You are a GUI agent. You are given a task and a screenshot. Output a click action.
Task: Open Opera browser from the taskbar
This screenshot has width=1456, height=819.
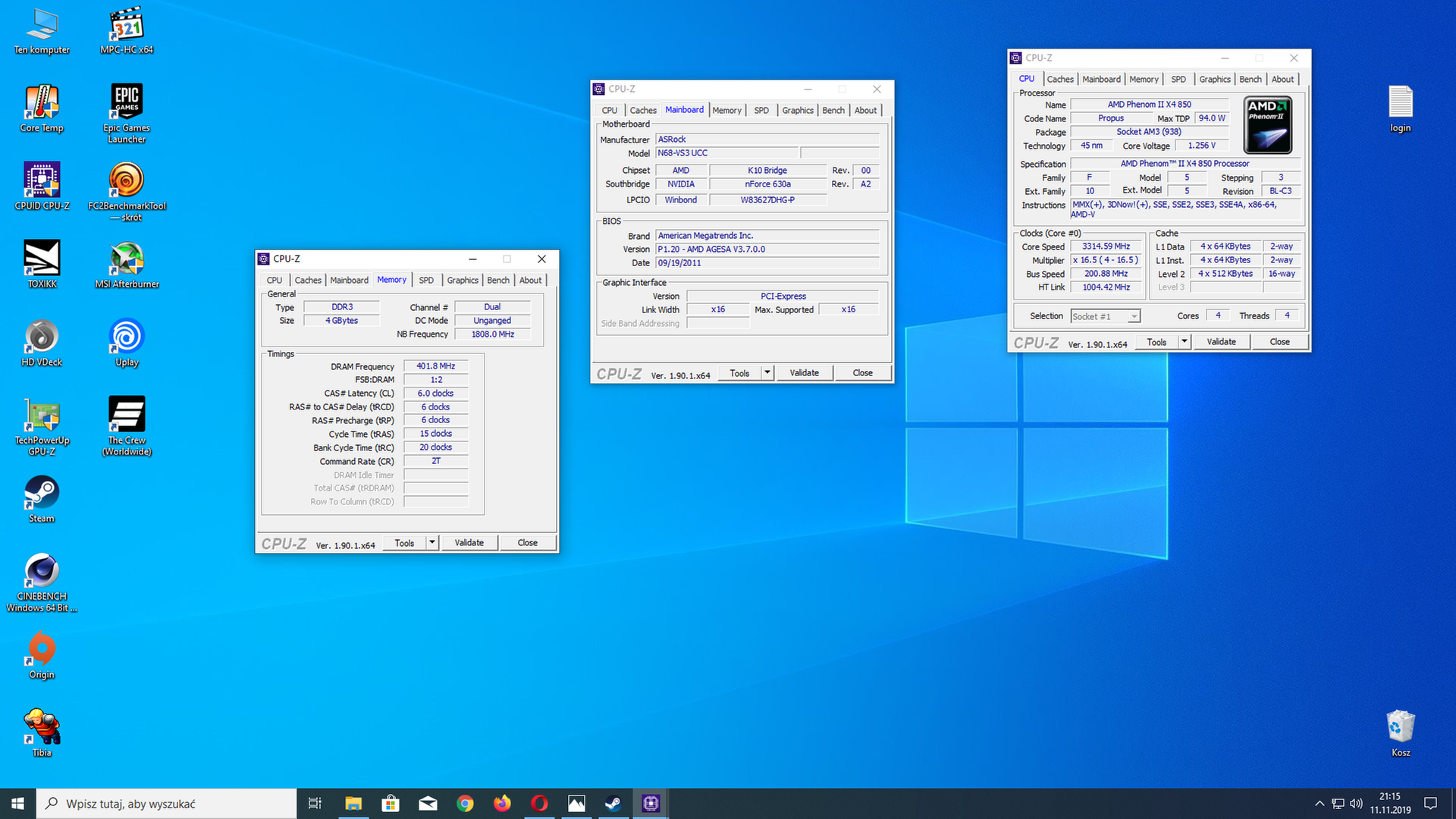click(x=539, y=803)
